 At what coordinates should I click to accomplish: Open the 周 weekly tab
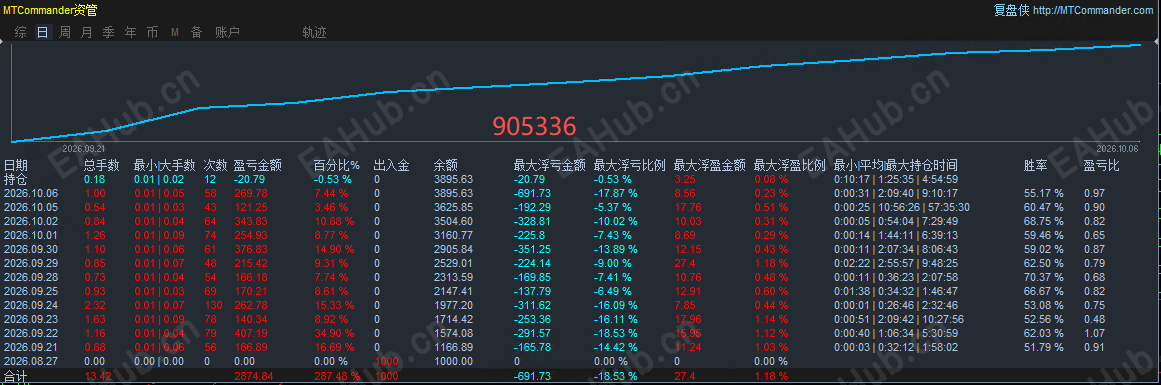65,32
